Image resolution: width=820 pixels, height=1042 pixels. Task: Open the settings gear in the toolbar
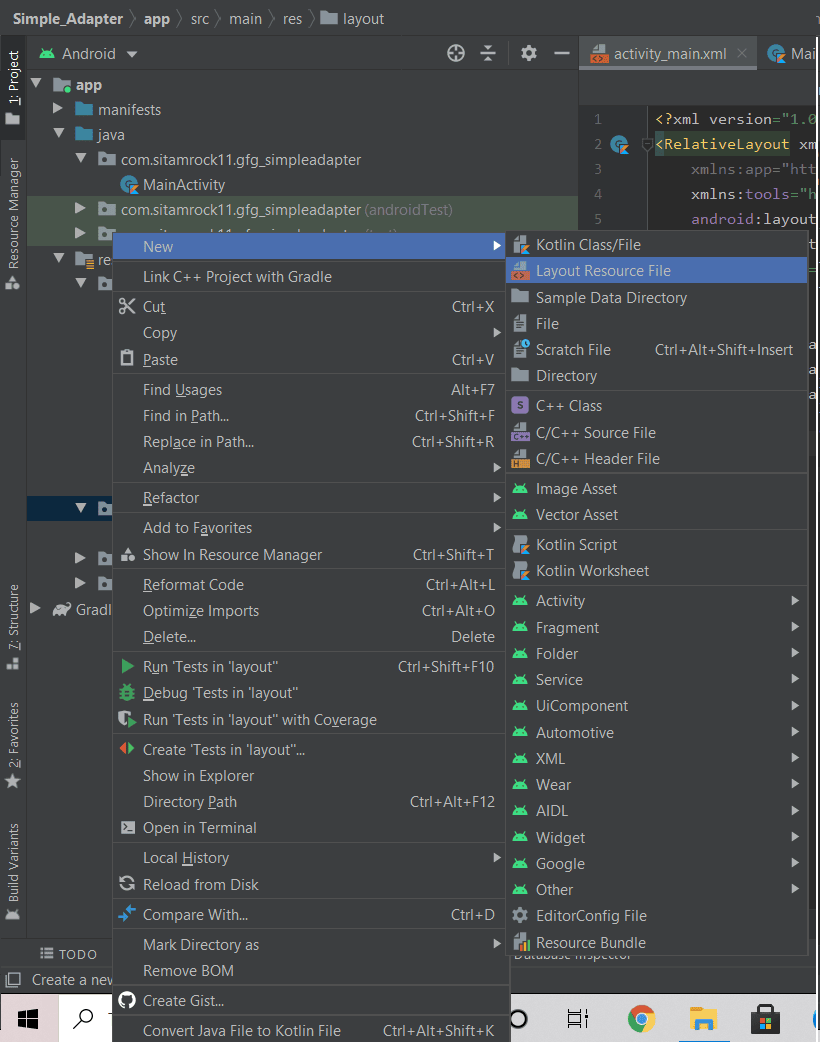(x=528, y=53)
